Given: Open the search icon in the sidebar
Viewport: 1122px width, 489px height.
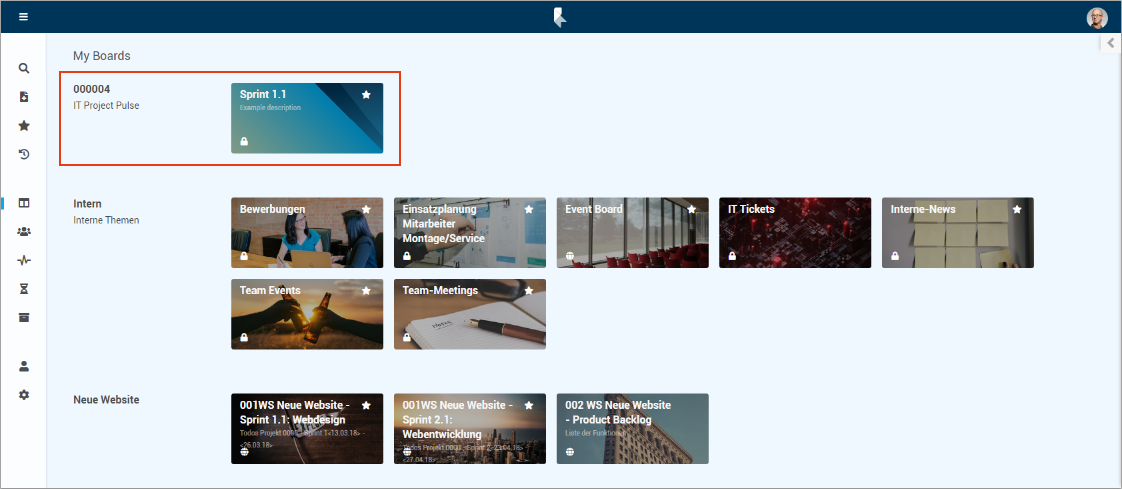Looking at the screenshot, I should click(x=24, y=69).
